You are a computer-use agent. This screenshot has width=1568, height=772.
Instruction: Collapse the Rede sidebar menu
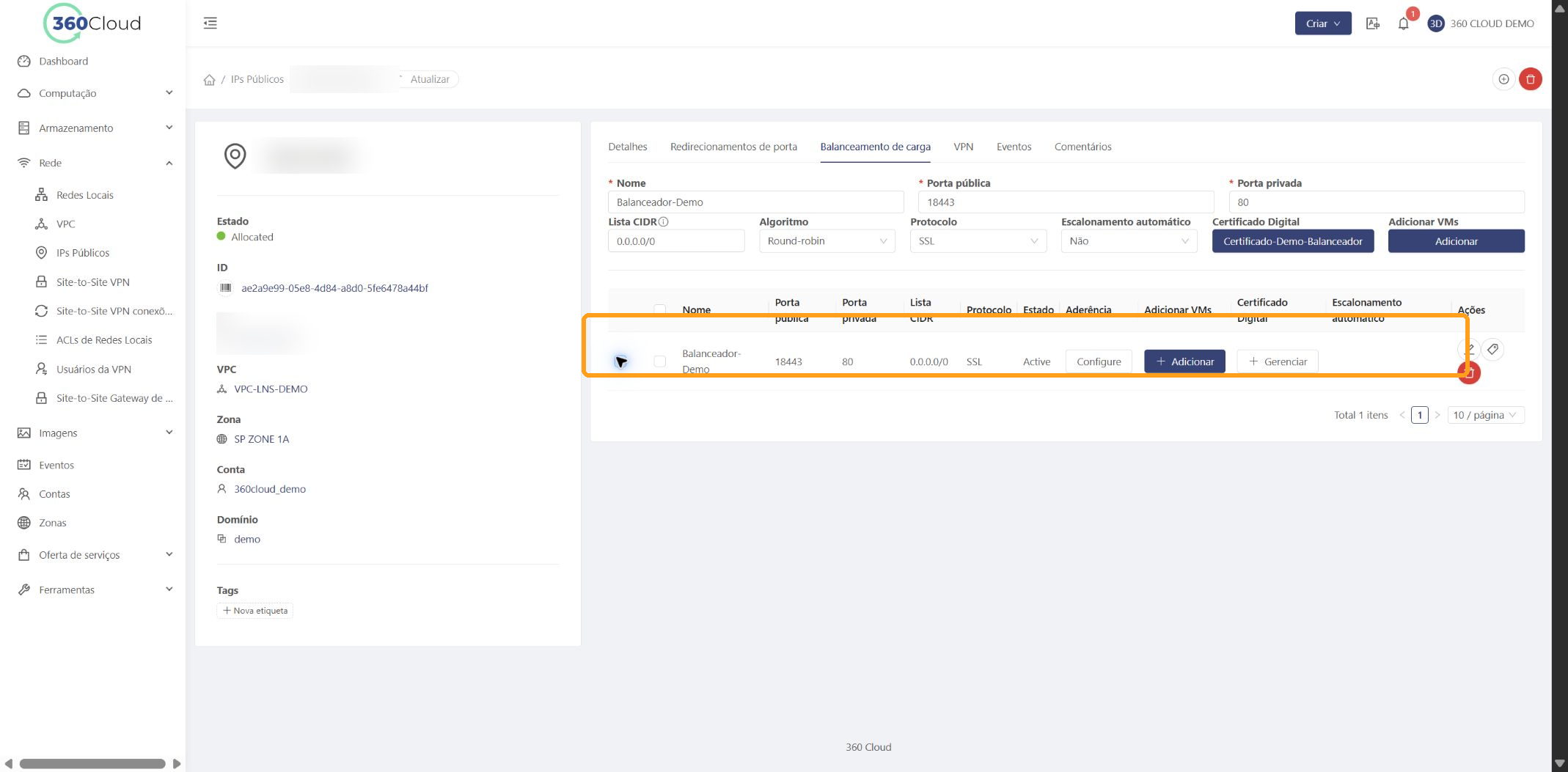(95, 163)
